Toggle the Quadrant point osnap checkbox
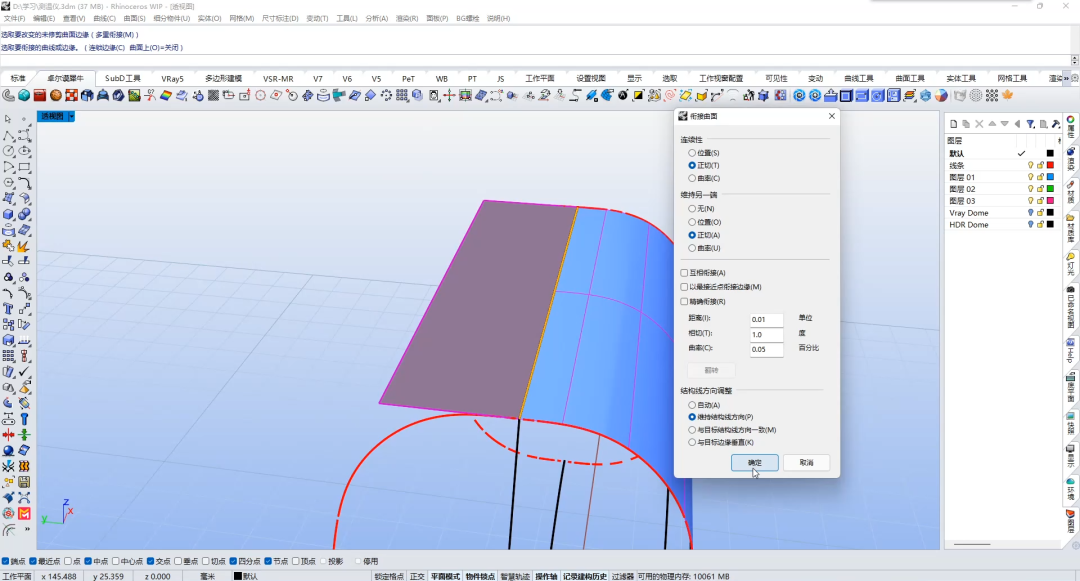This screenshot has height=581, width=1080. pyautogui.click(x=233, y=562)
